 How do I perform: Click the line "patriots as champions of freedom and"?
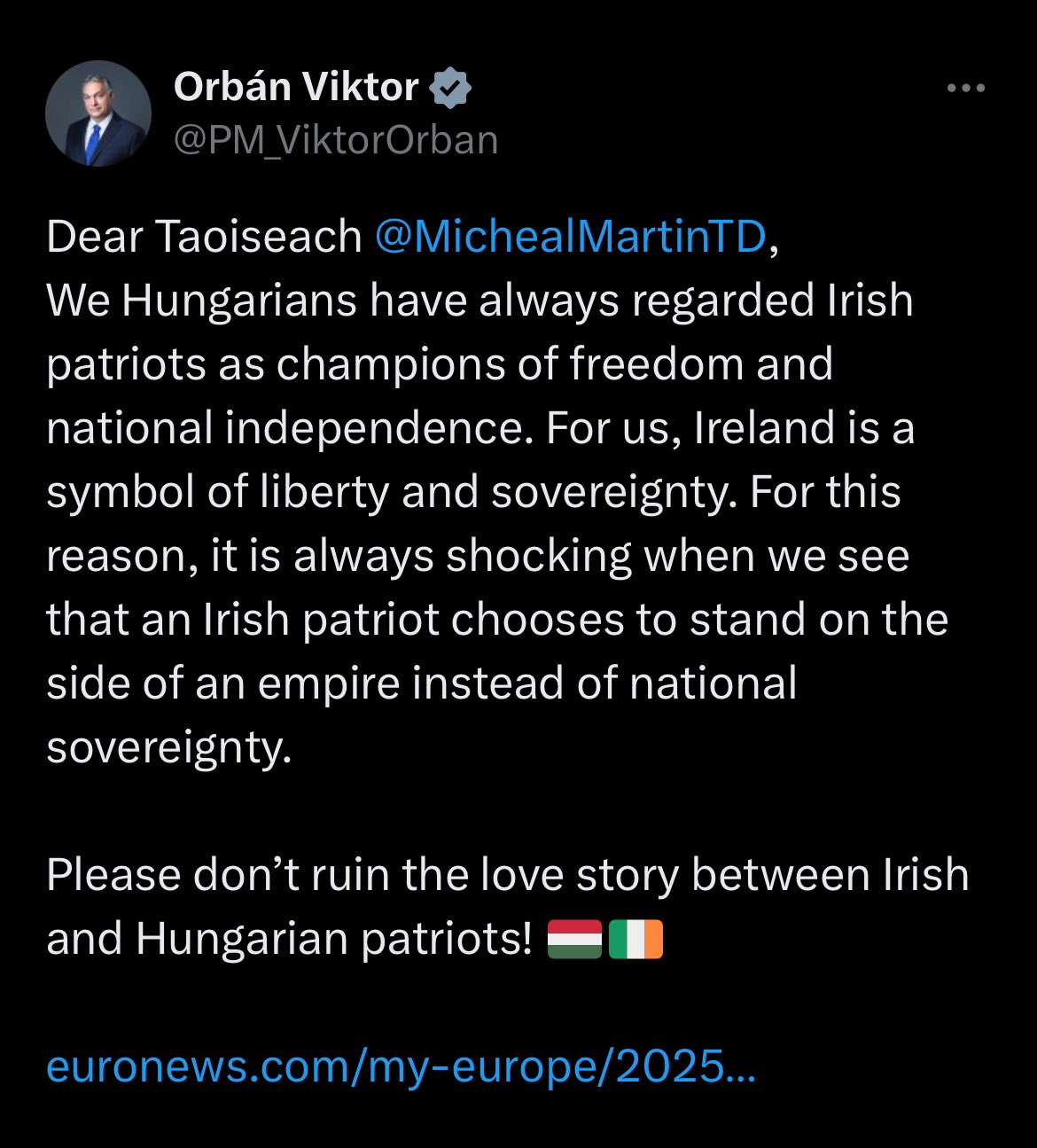click(440, 364)
